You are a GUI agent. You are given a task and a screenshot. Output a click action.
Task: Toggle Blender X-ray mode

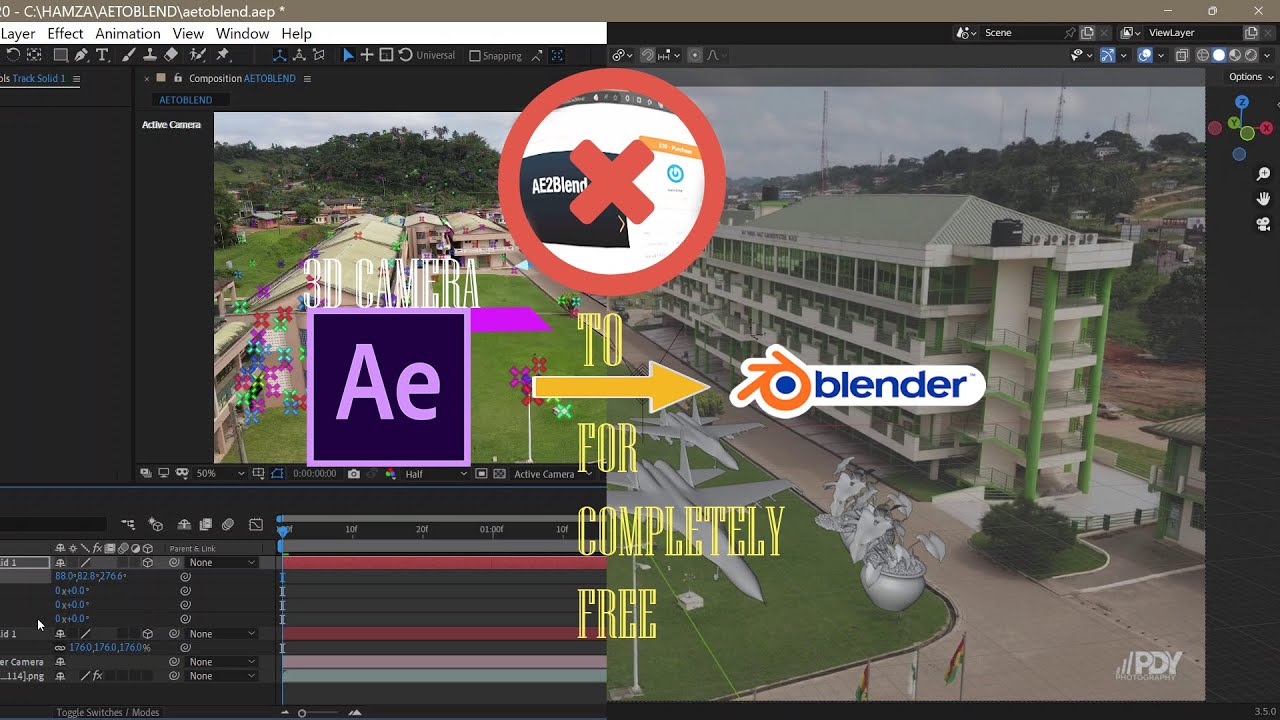tap(1182, 56)
